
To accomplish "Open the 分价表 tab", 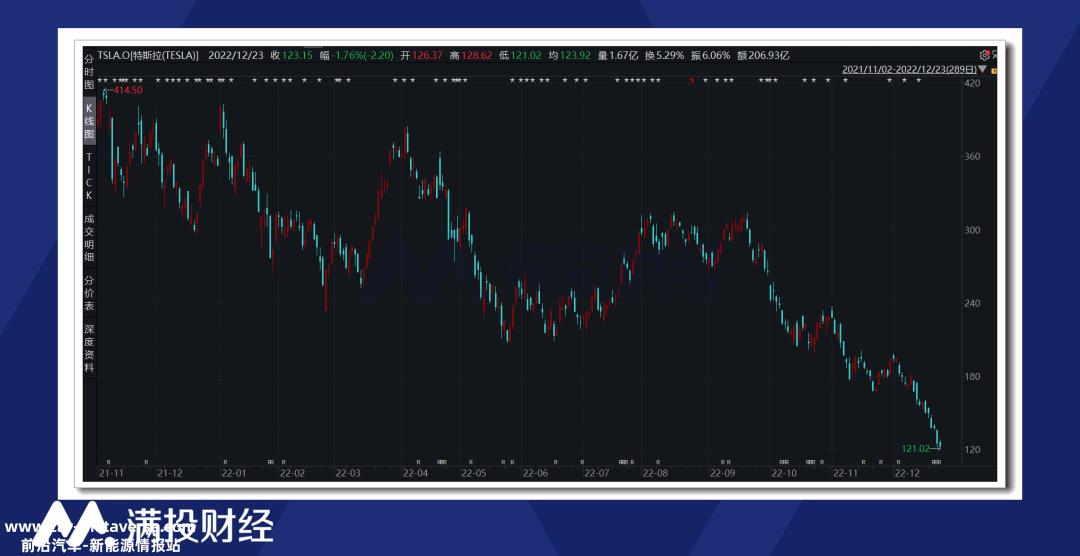I will (x=89, y=293).
